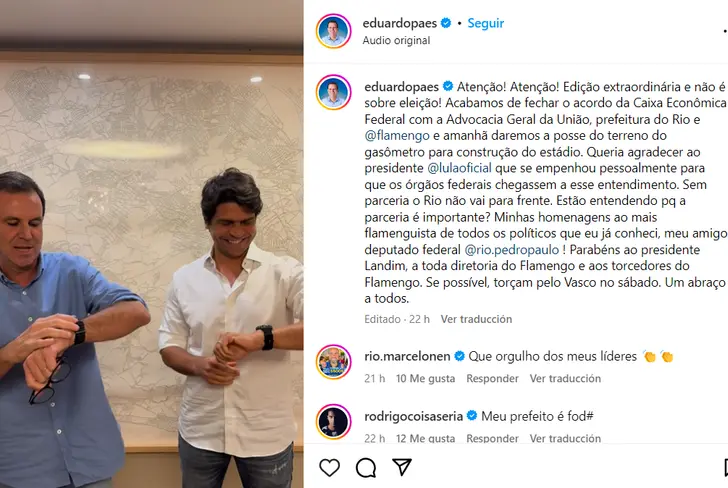Reply to rio.marcelonen's comment
Image resolution: width=728 pixels, height=488 pixels.
click(x=492, y=378)
